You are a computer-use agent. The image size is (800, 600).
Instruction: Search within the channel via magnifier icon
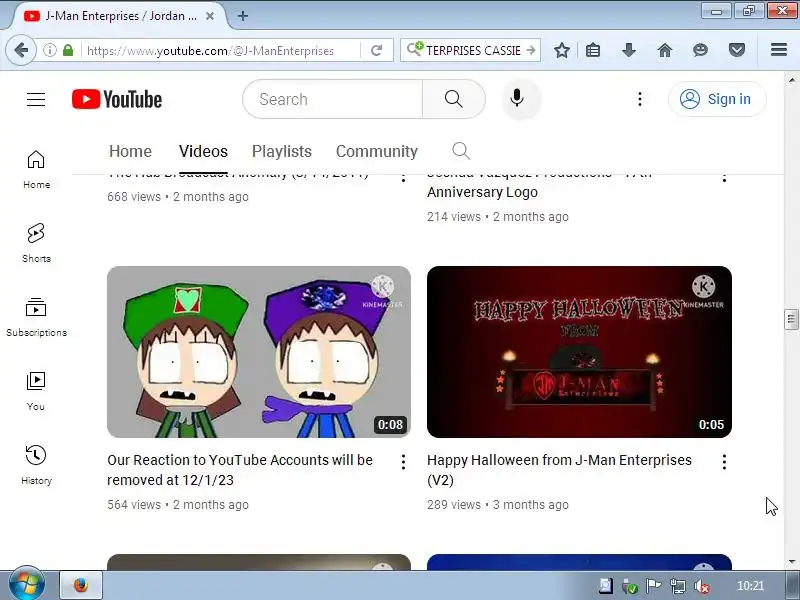pyautogui.click(x=461, y=151)
